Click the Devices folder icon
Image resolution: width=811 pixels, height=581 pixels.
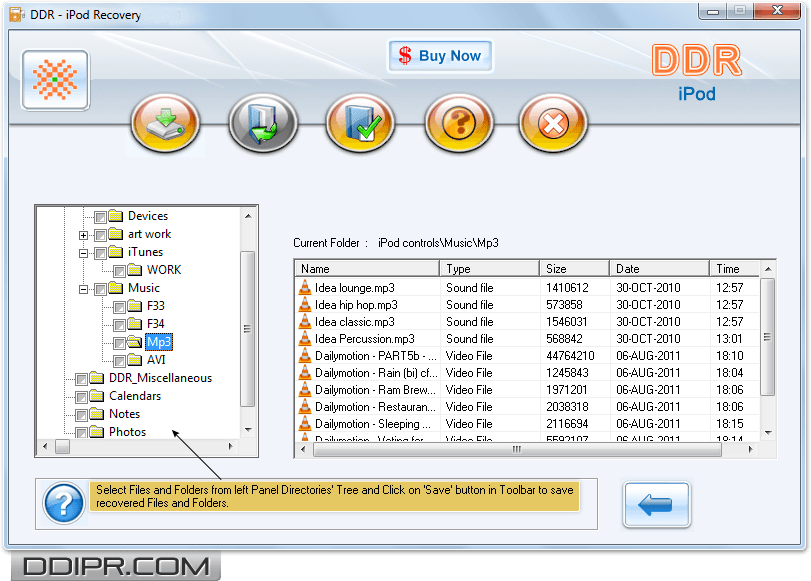click(x=116, y=216)
